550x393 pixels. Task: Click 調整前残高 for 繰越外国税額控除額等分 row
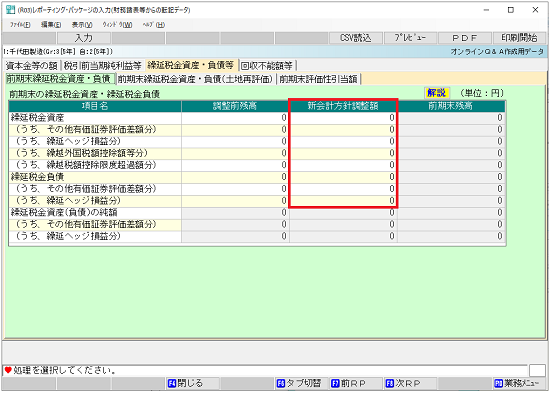[235, 153]
